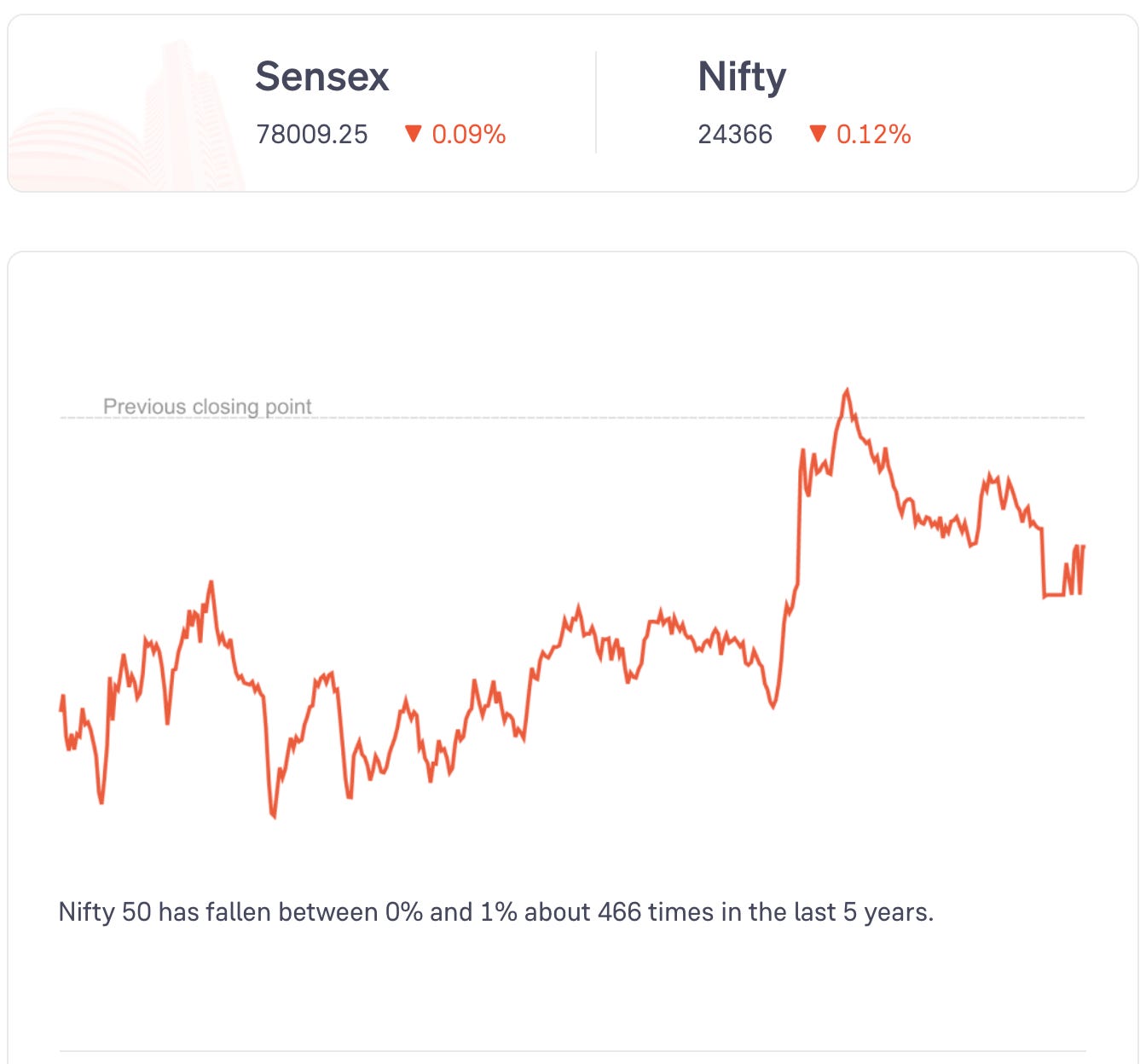Click the vertical divider between Sensex and Nifty
This screenshot has height=1064, width=1146.
tap(596, 102)
